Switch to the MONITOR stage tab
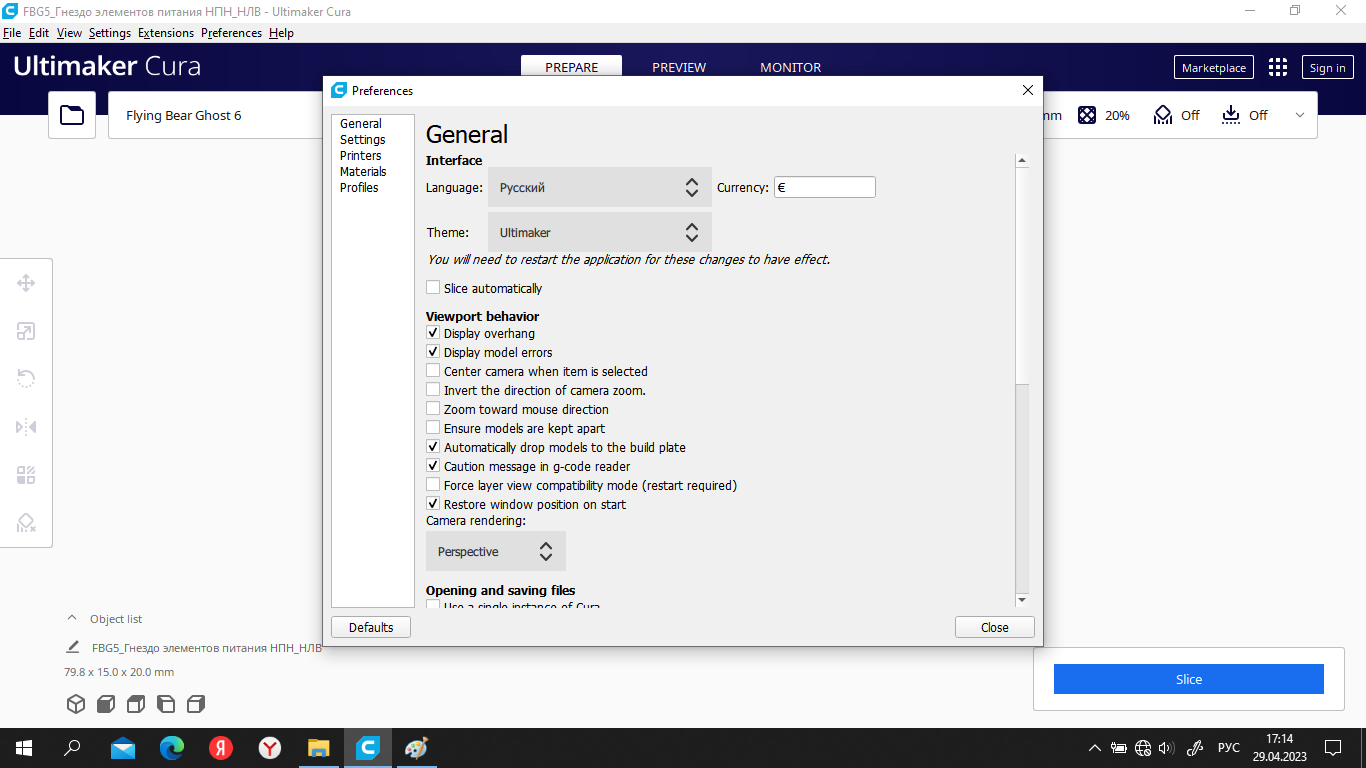1366x768 pixels. (x=791, y=68)
